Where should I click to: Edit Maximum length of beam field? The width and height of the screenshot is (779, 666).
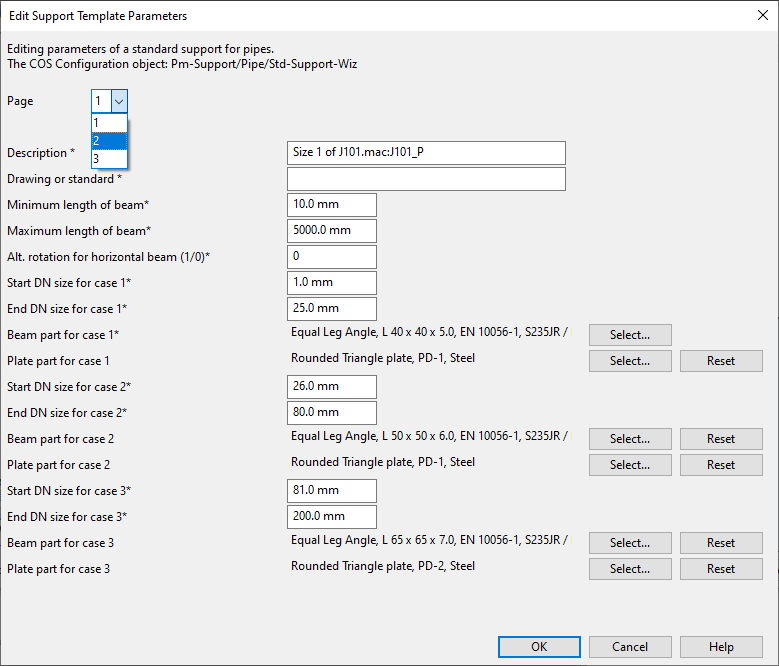(331, 231)
